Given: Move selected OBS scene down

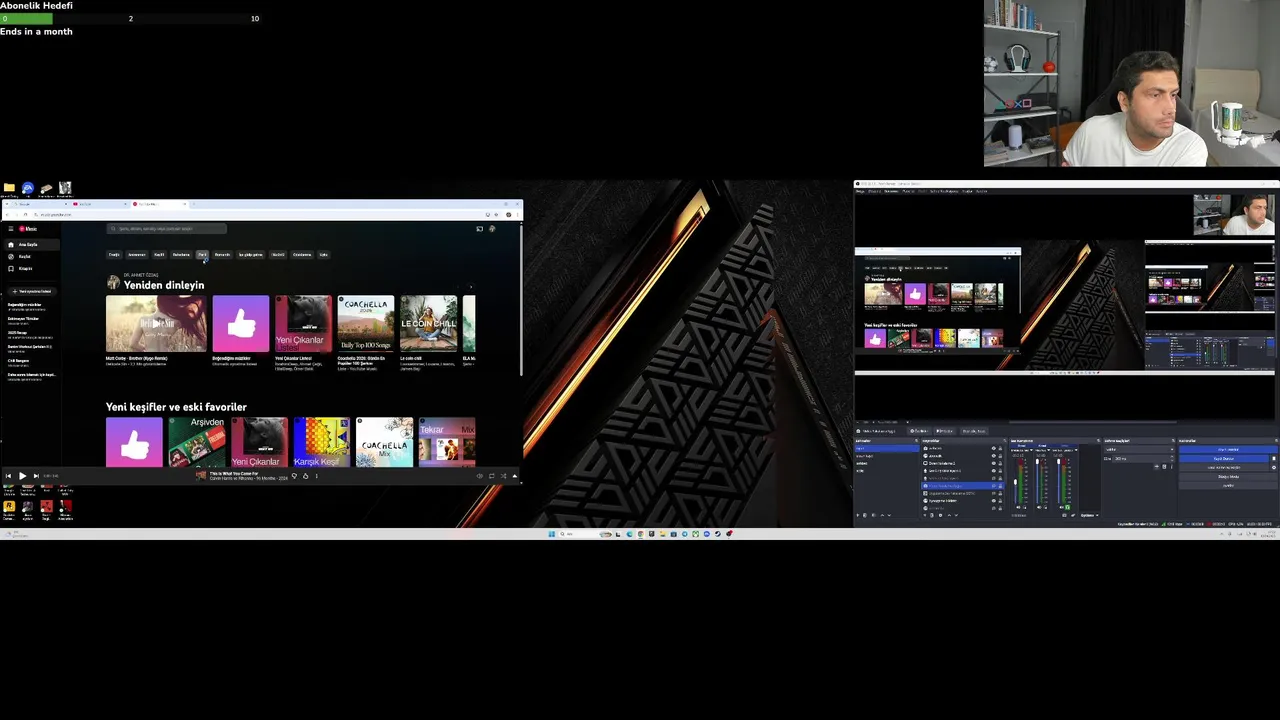Looking at the screenshot, I should [889, 515].
